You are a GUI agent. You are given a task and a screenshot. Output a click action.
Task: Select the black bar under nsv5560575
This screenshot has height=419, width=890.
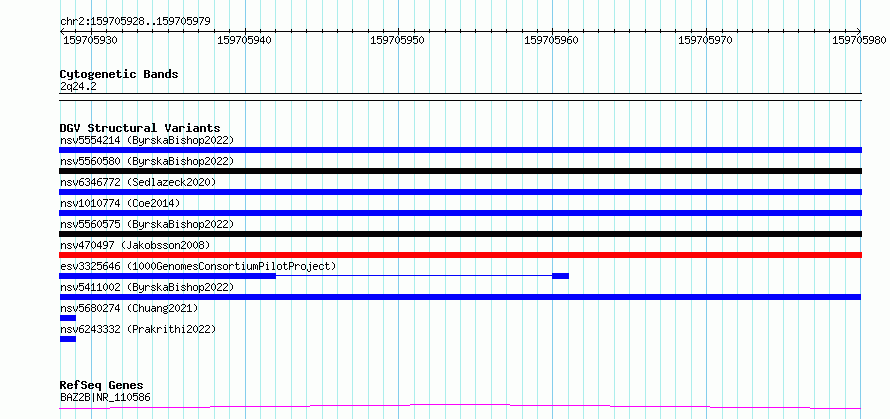click(x=460, y=234)
